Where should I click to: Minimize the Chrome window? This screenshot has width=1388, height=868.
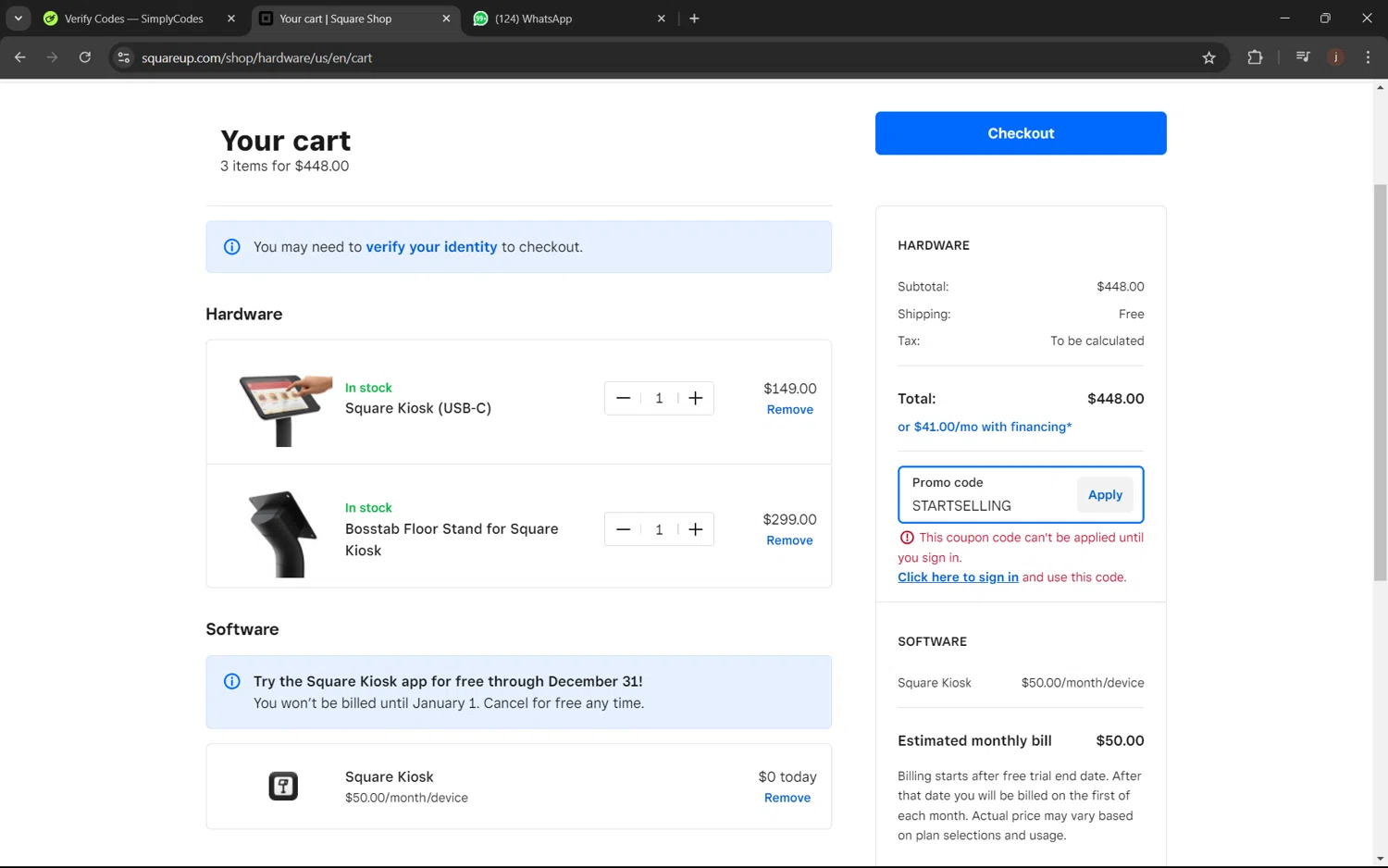(x=1284, y=19)
